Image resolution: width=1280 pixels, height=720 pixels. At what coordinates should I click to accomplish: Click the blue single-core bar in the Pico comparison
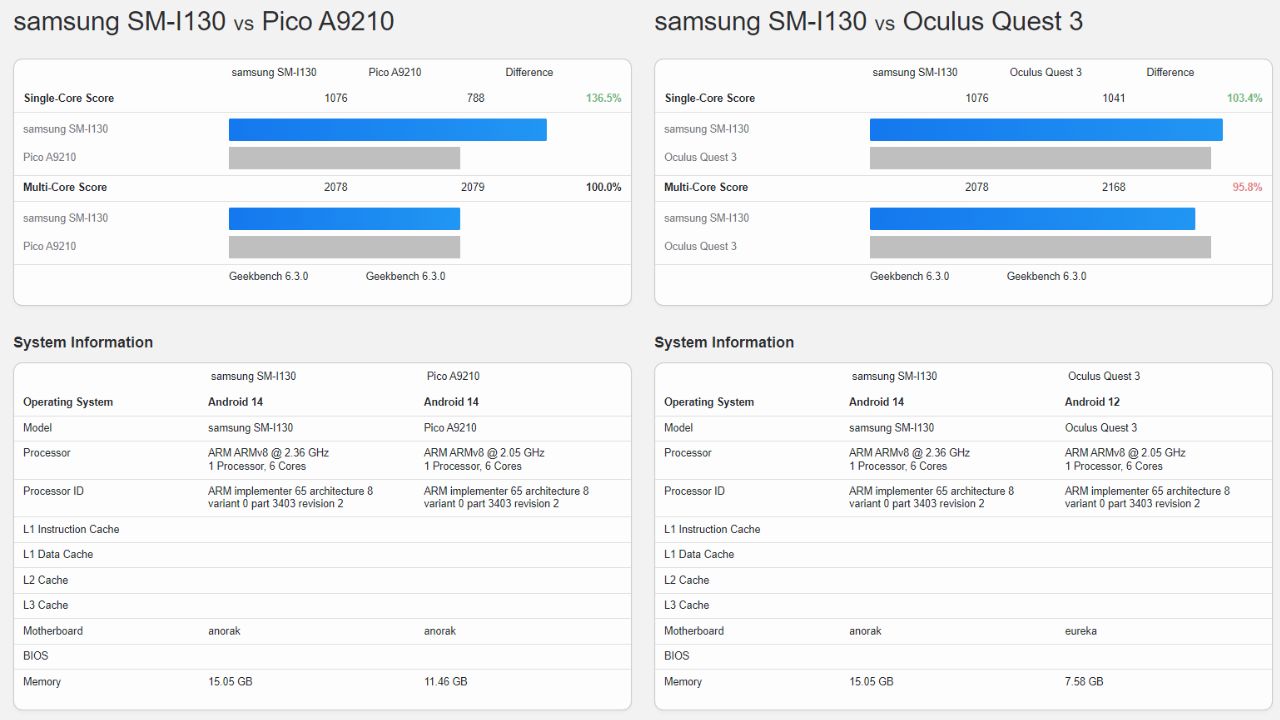pos(387,130)
